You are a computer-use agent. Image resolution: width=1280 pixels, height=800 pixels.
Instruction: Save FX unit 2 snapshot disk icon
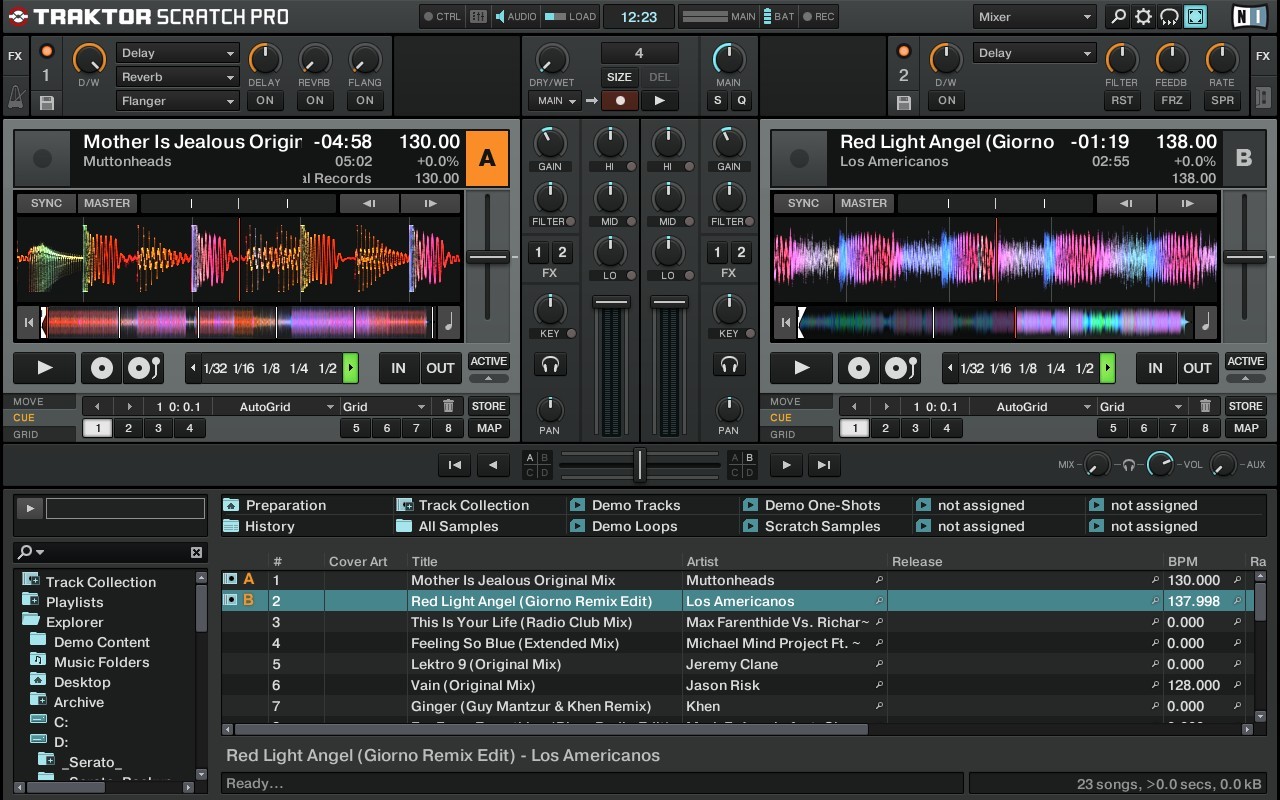pyautogui.click(x=904, y=102)
